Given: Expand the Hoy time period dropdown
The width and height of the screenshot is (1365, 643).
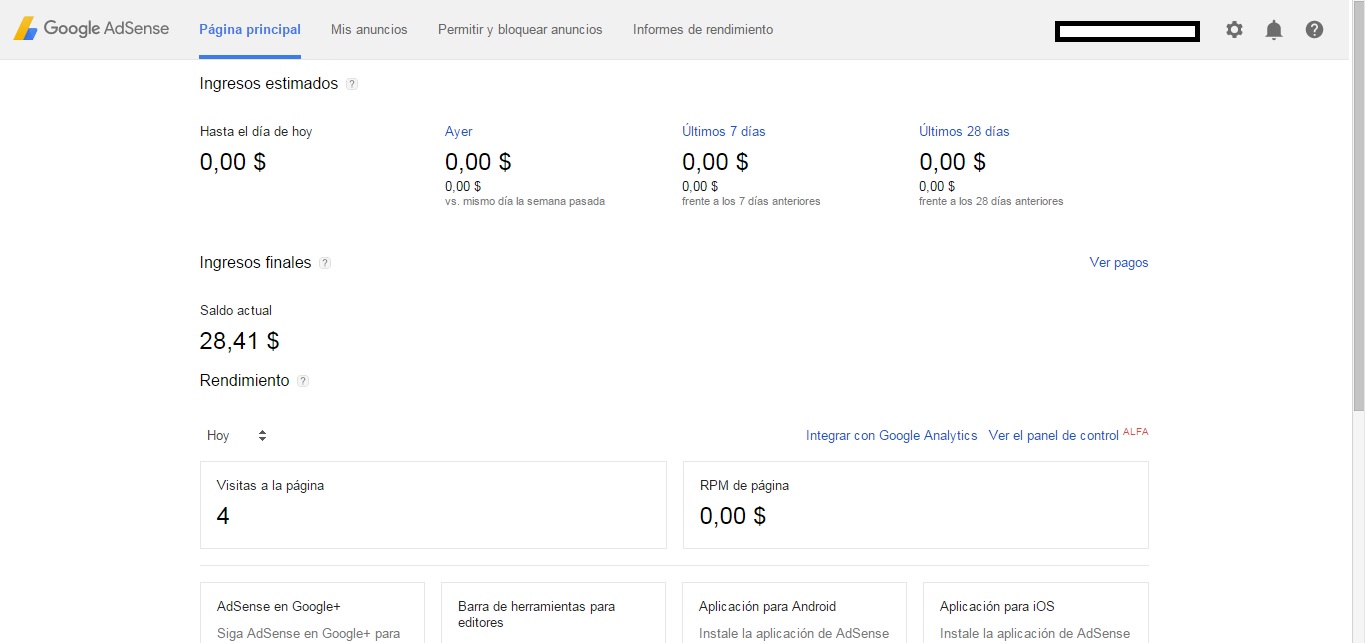Looking at the screenshot, I should (236, 436).
